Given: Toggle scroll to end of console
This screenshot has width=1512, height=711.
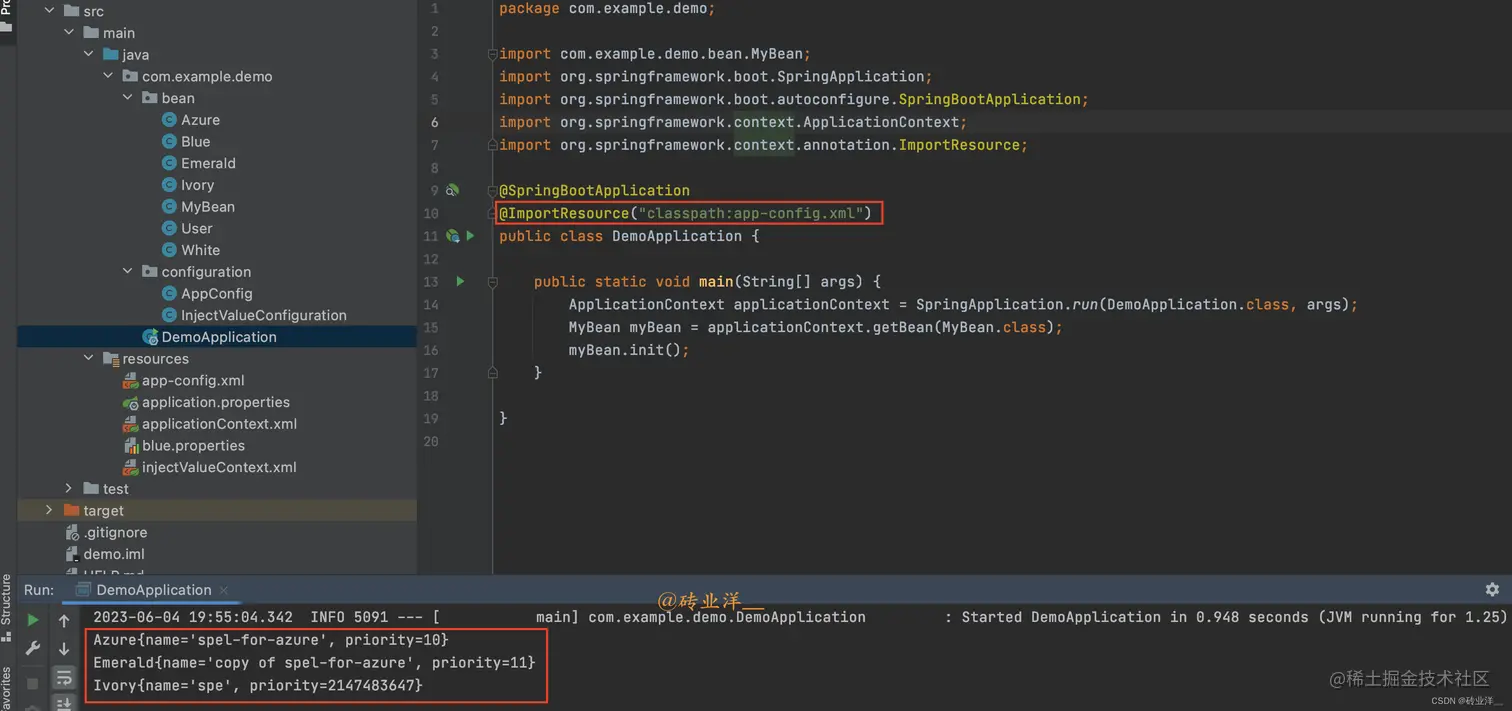Looking at the screenshot, I should [64, 703].
